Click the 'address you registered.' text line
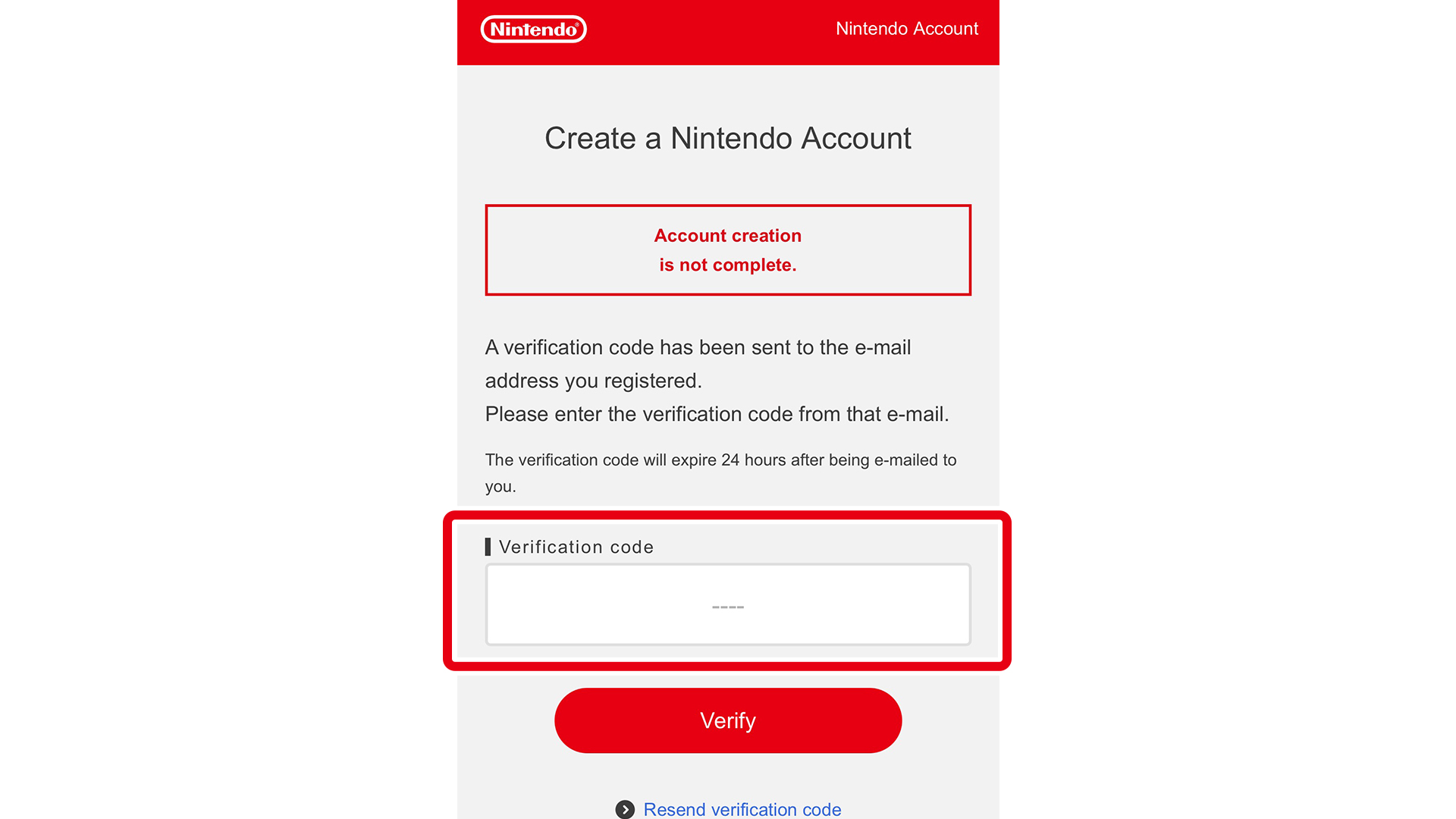 pos(594,381)
